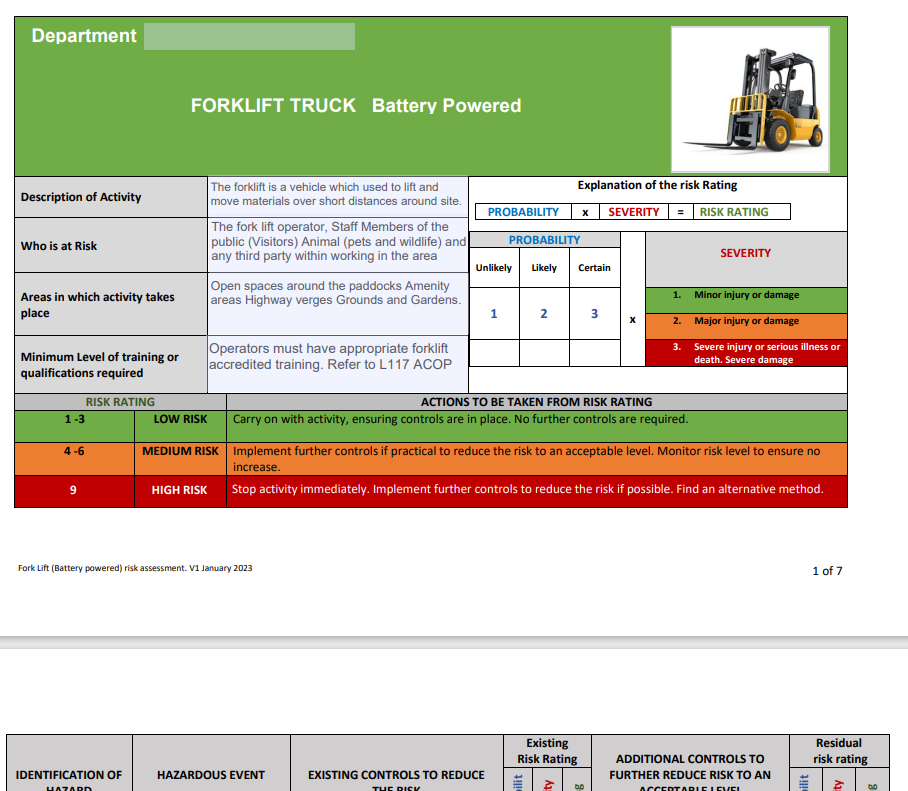Click probability value 3
This screenshot has width=908, height=791.
(x=594, y=313)
